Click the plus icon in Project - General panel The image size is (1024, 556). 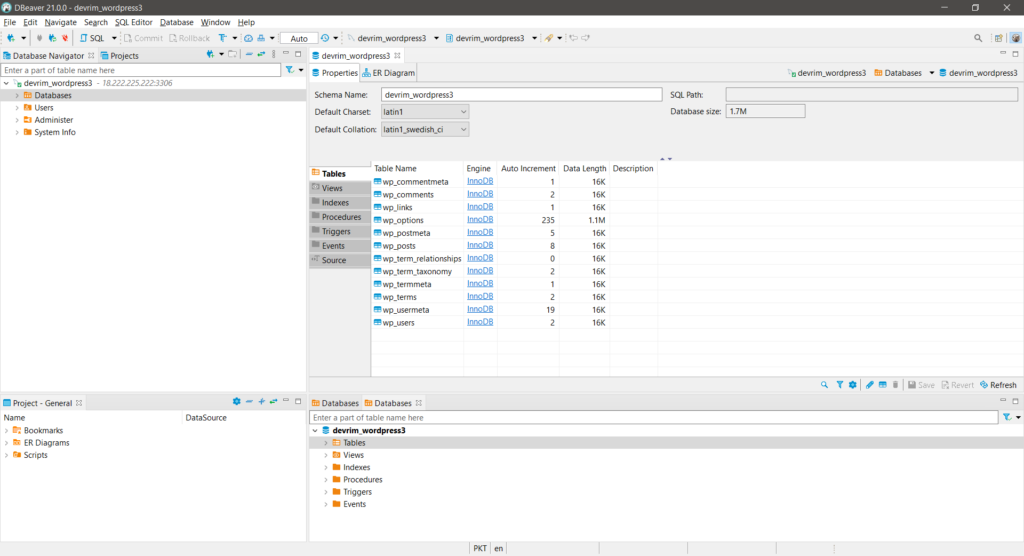(x=261, y=402)
